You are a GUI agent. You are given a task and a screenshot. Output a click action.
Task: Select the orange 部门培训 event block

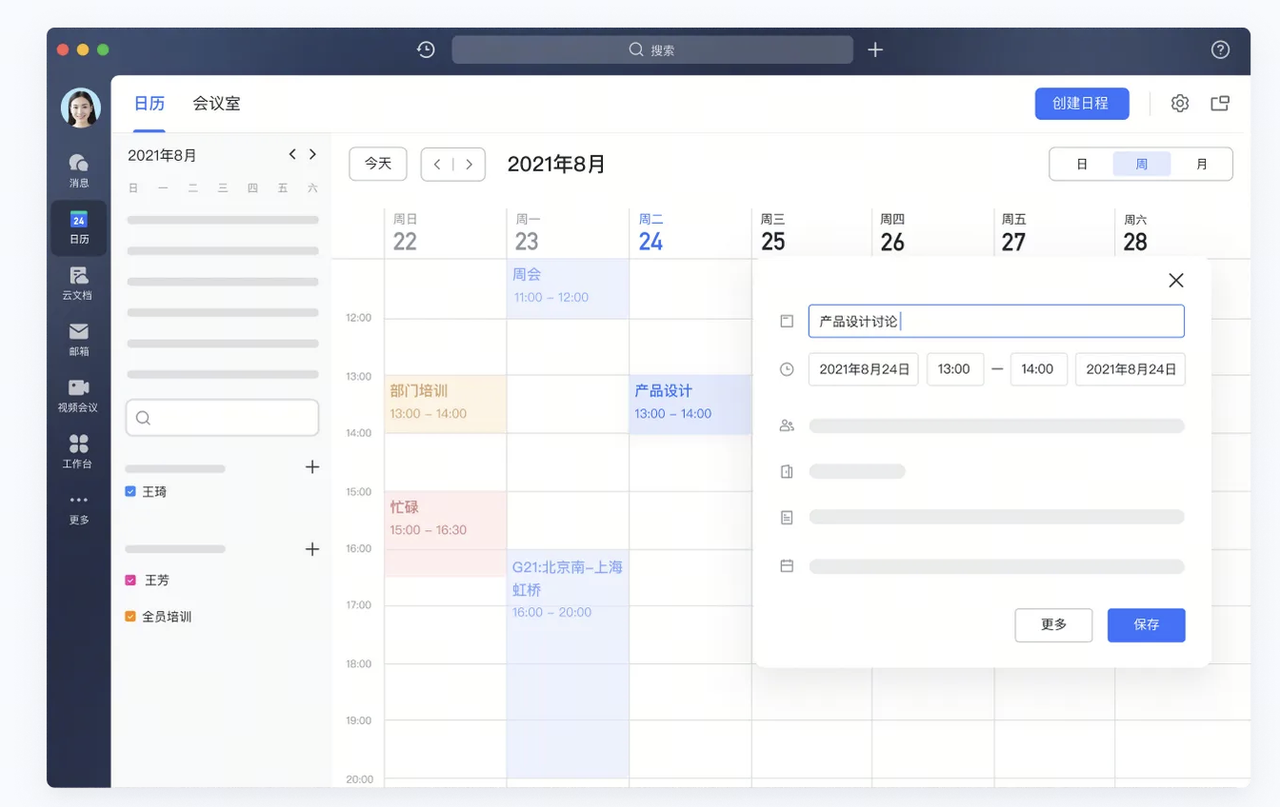pyautogui.click(x=445, y=403)
